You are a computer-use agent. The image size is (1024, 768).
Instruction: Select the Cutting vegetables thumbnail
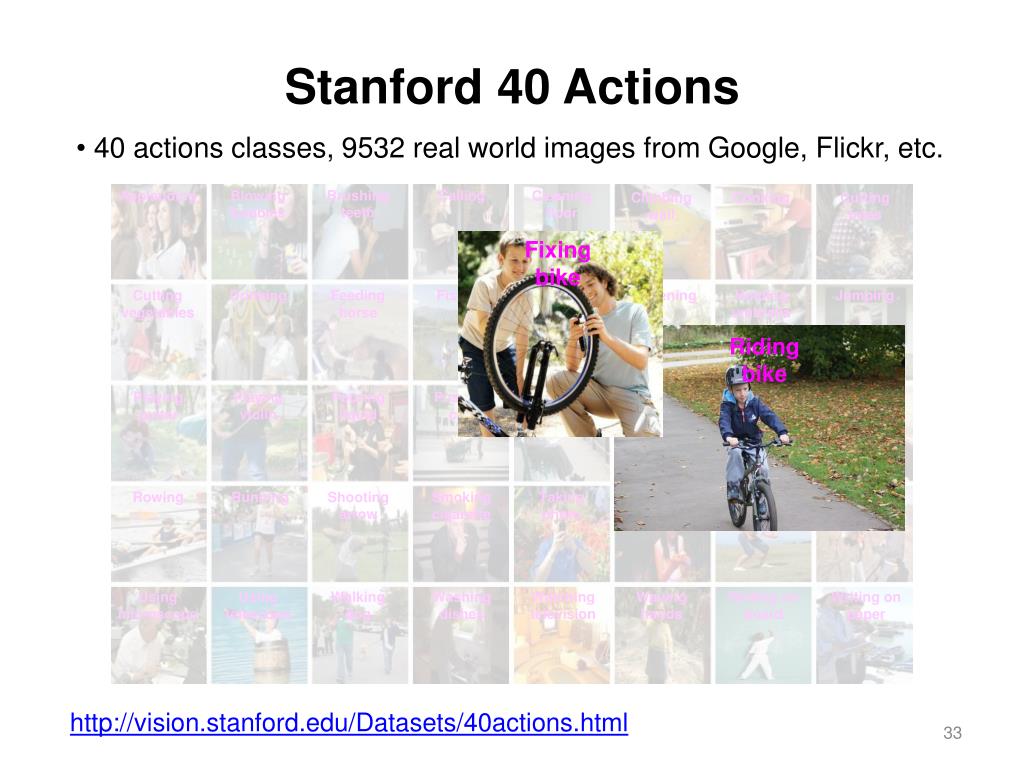(159, 332)
